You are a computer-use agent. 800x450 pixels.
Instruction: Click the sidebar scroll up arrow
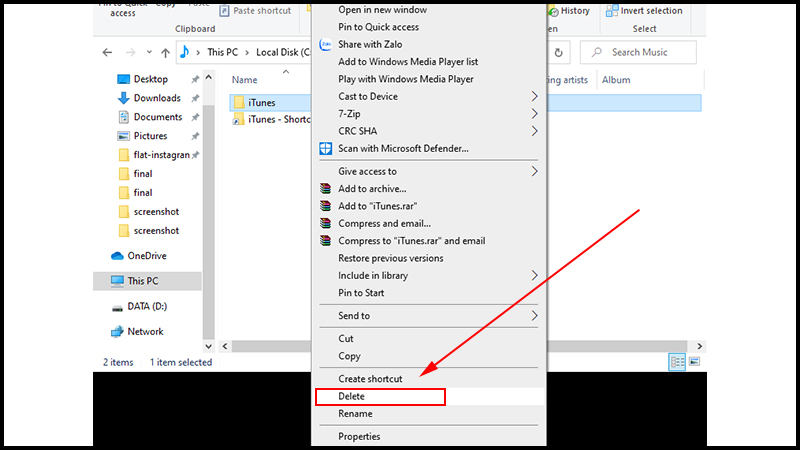pos(208,78)
